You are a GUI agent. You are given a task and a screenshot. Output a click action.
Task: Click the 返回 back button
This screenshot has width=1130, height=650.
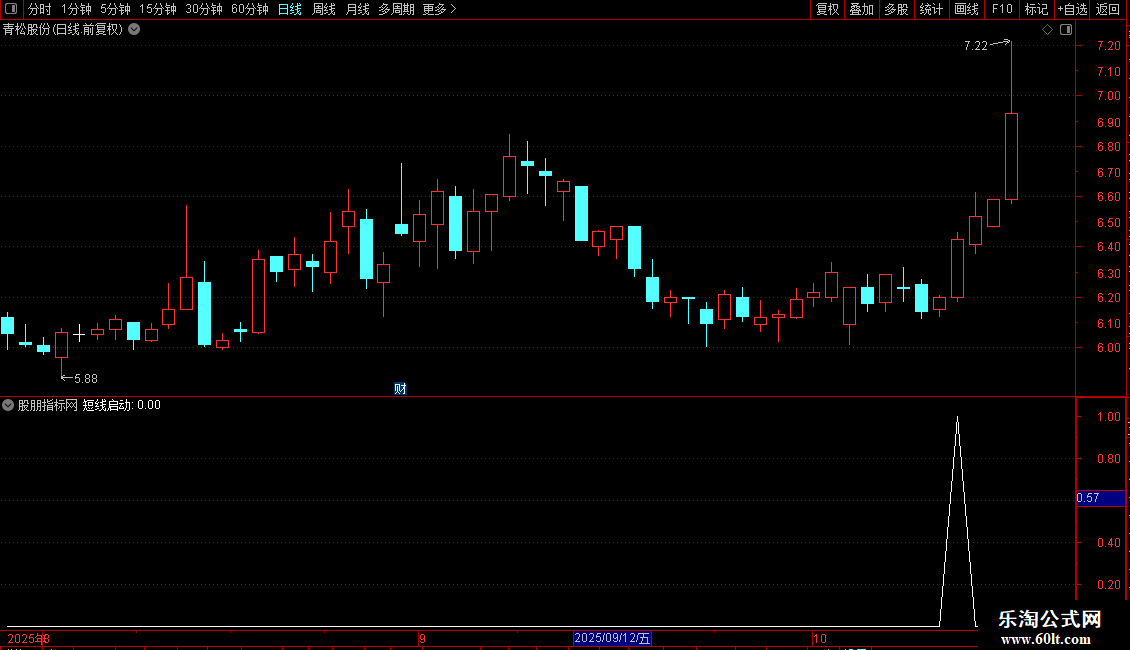[x=1108, y=9]
